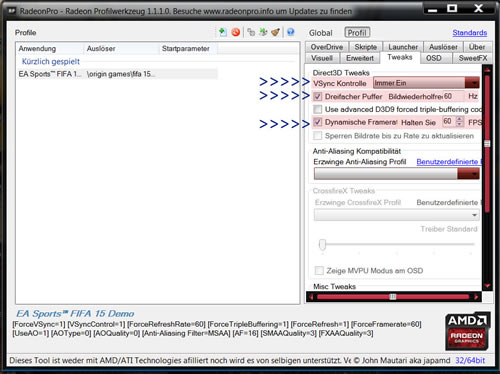Click the scroll up arrow of Tweaks panel
Image resolution: width=500 pixels, height=374 pixels.
487,70
